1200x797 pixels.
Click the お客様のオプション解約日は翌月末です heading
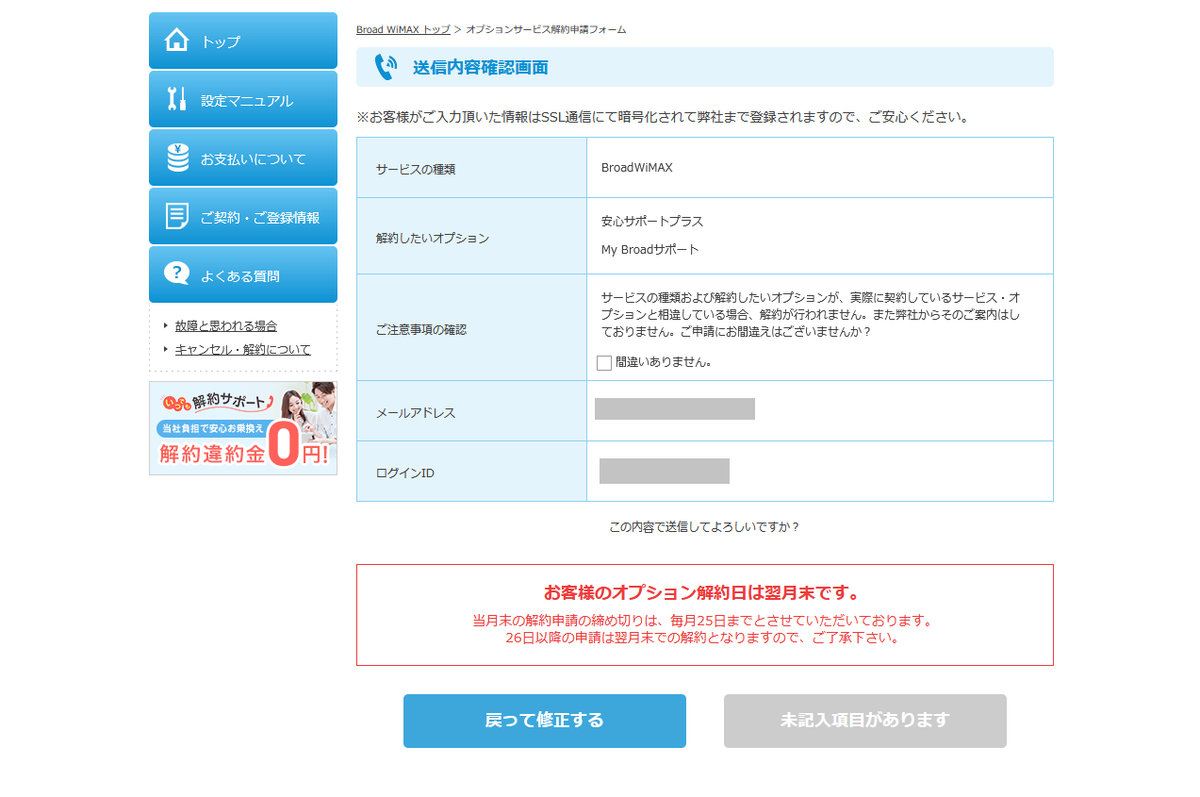point(705,593)
